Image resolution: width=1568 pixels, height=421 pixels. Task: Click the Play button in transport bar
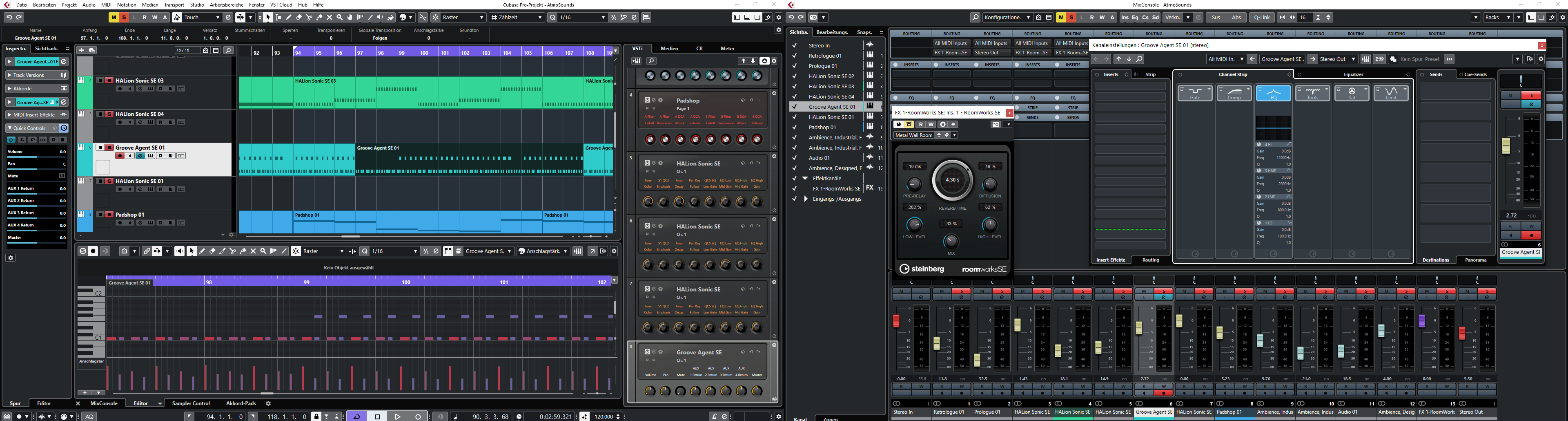point(397,417)
